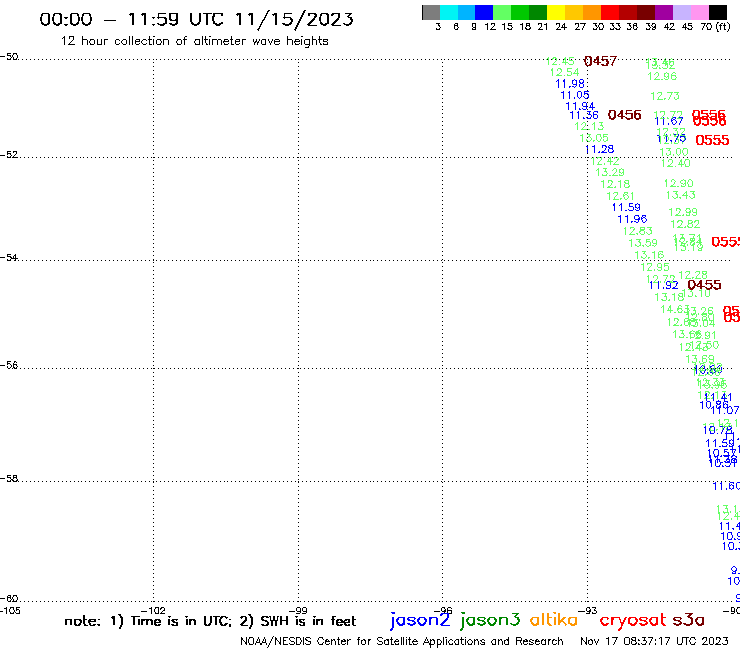The image size is (740, 650).
Task: Click the latitude axis label '-56'
Action: (9, 365)
